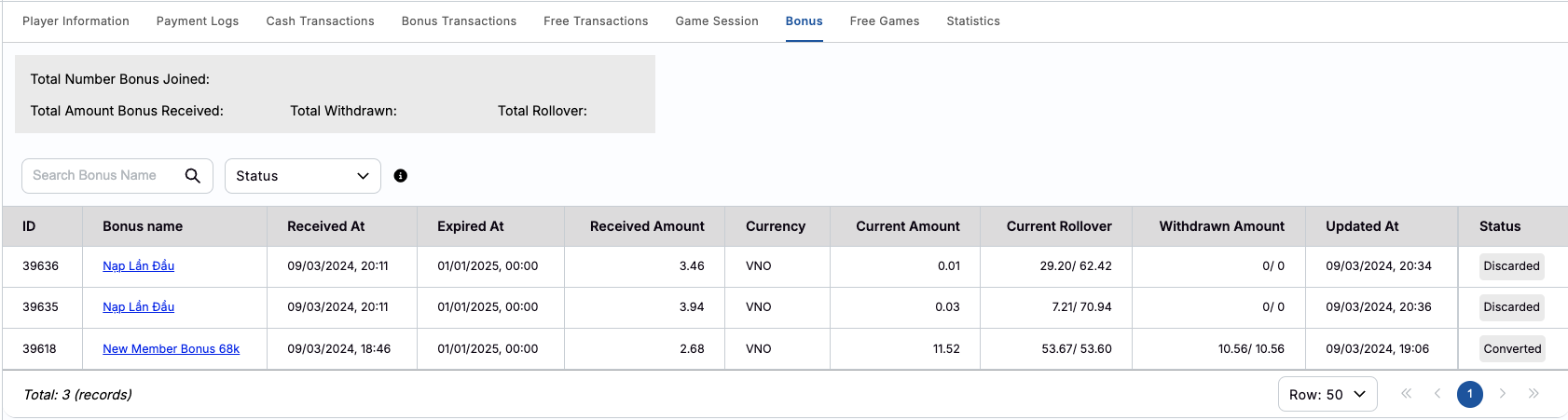Image resolution: width=1568 pixels, height=420 pixels.
Task: Open Nạp Lần Đầu link for ID 39635
Action: click(x=139, y=307)
